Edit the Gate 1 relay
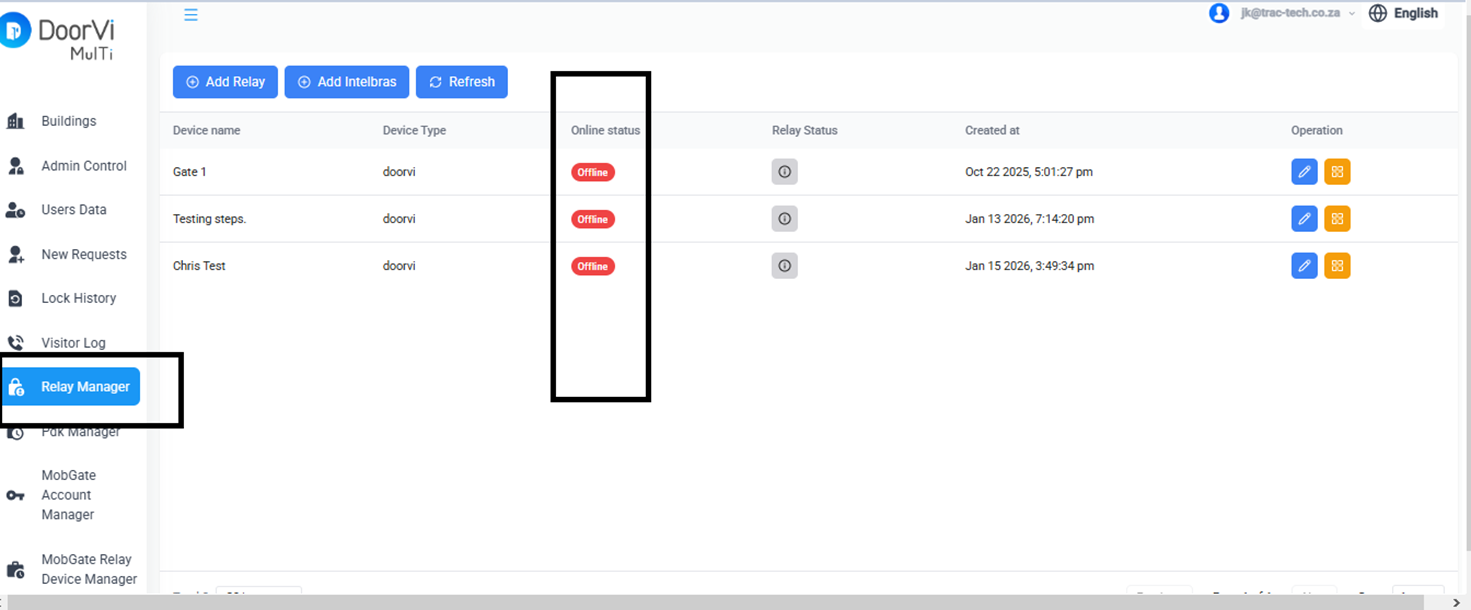This screenshot has width=1471, height=610. [1304, 172]
